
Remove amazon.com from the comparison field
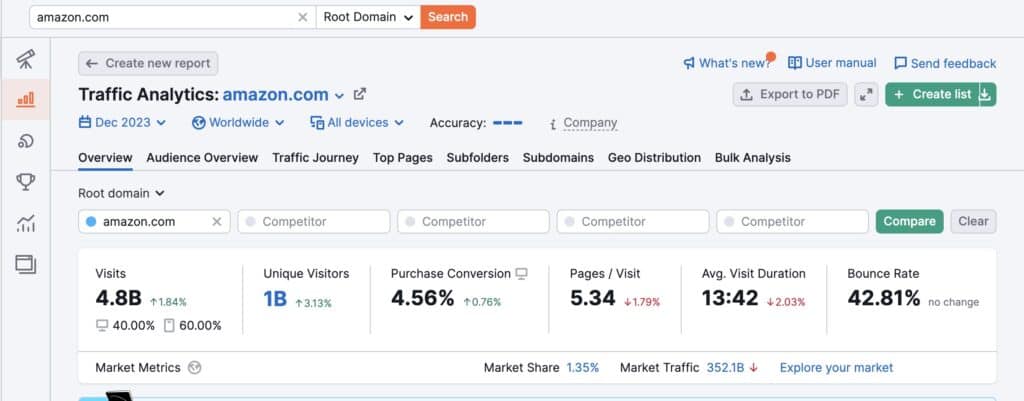coord(217,222)
